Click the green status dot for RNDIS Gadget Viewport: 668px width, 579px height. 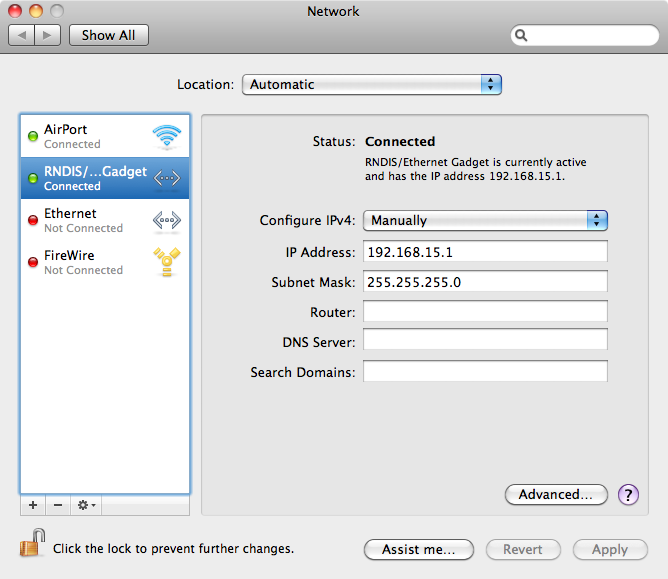[x=33, y=178]
